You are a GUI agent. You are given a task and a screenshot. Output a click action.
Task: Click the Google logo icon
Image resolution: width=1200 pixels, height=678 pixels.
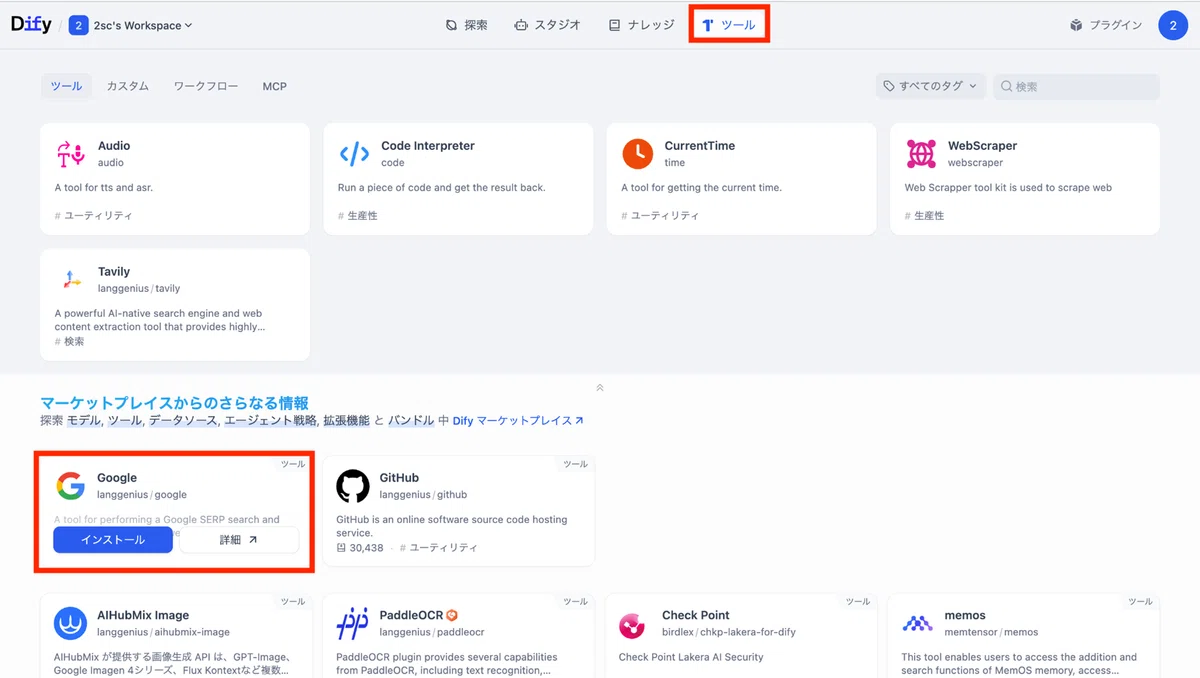(71, 486)
